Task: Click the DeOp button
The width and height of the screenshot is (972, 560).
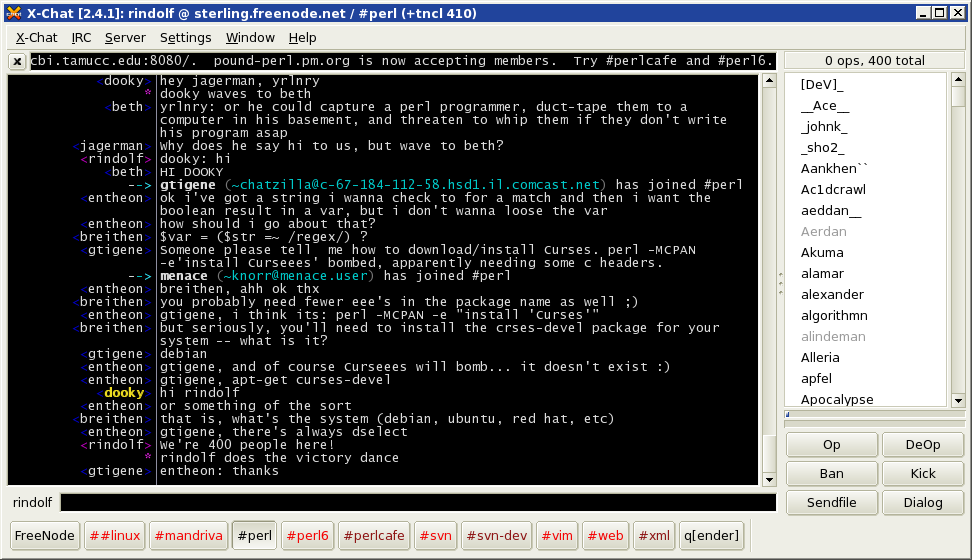Action: click(x=923, y=445)
